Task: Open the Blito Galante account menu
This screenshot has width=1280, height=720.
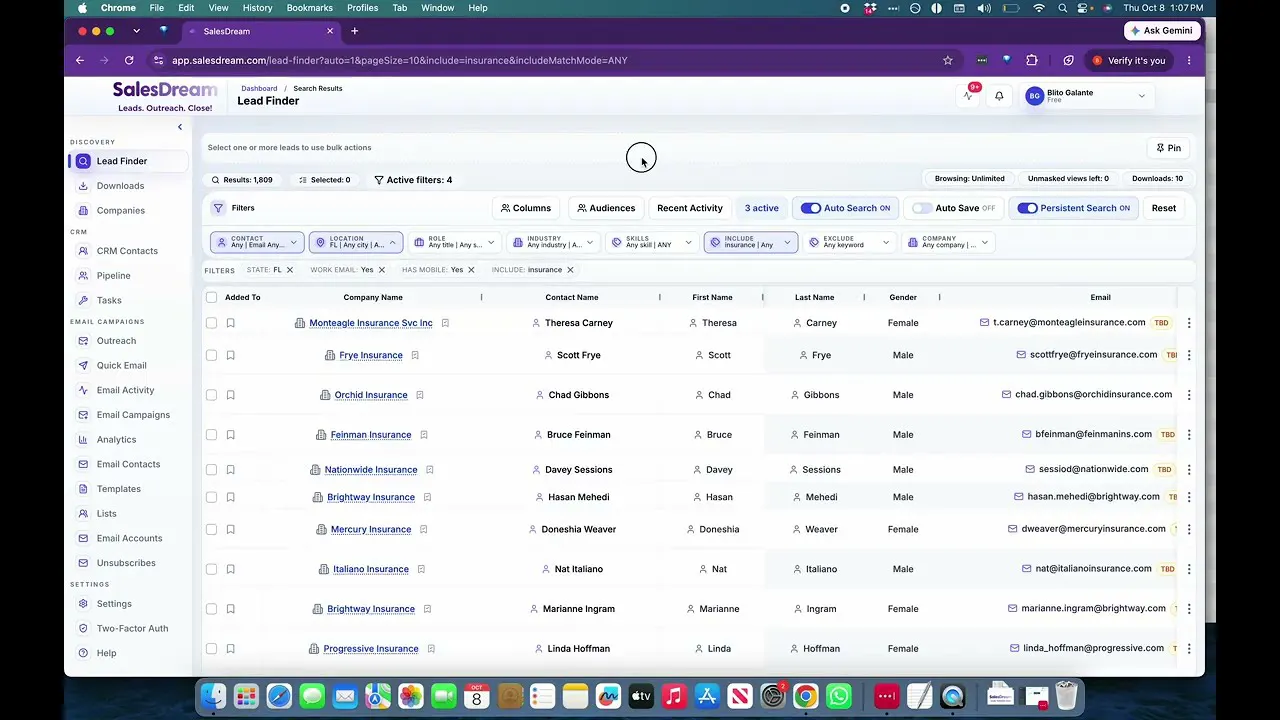Action: (1087, 96)
